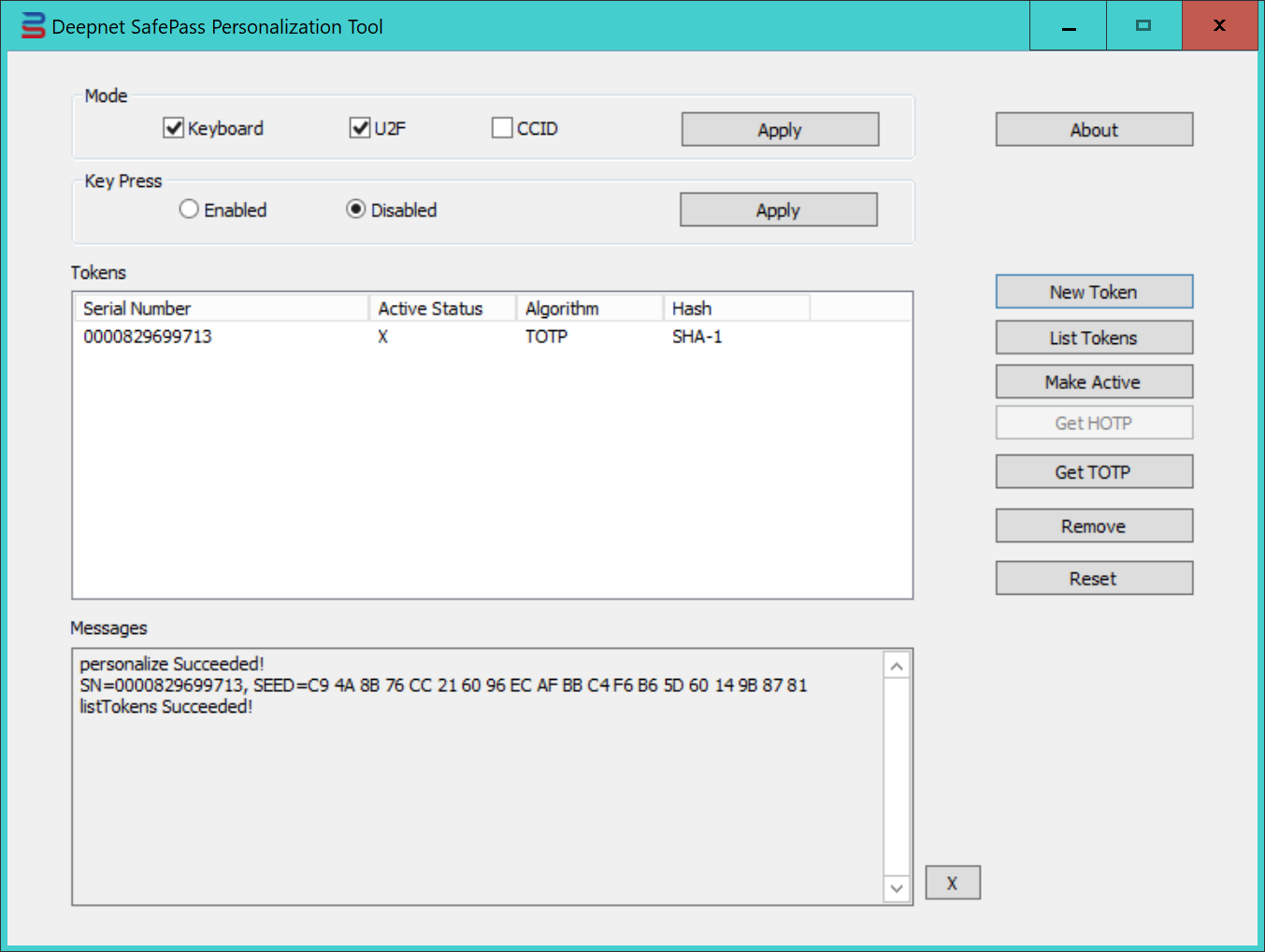Clear messages with the X button
This screenshot has height=952, width=1265.
[x=952, y=883]
